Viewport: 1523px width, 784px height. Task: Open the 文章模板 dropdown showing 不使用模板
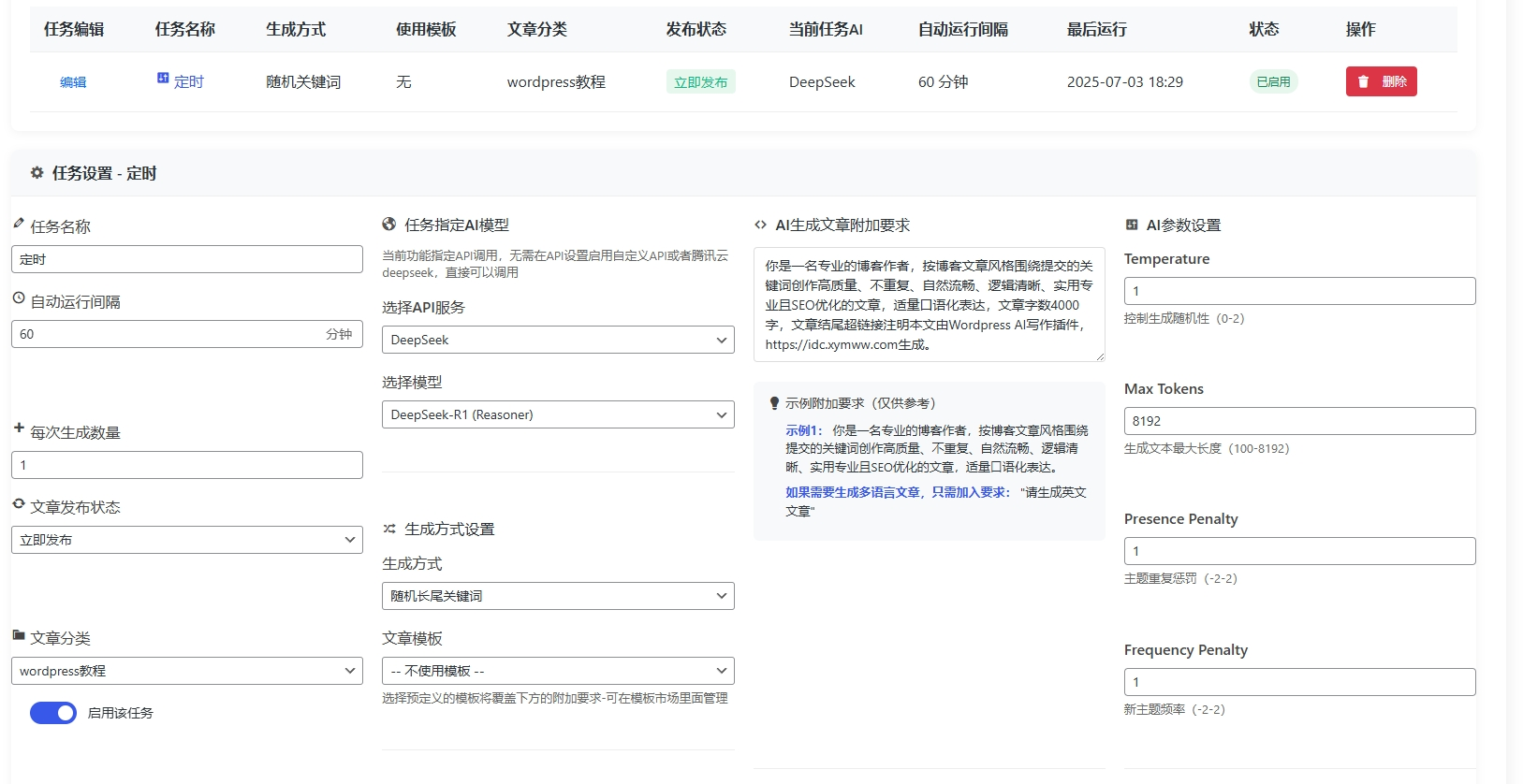[558, 671]
